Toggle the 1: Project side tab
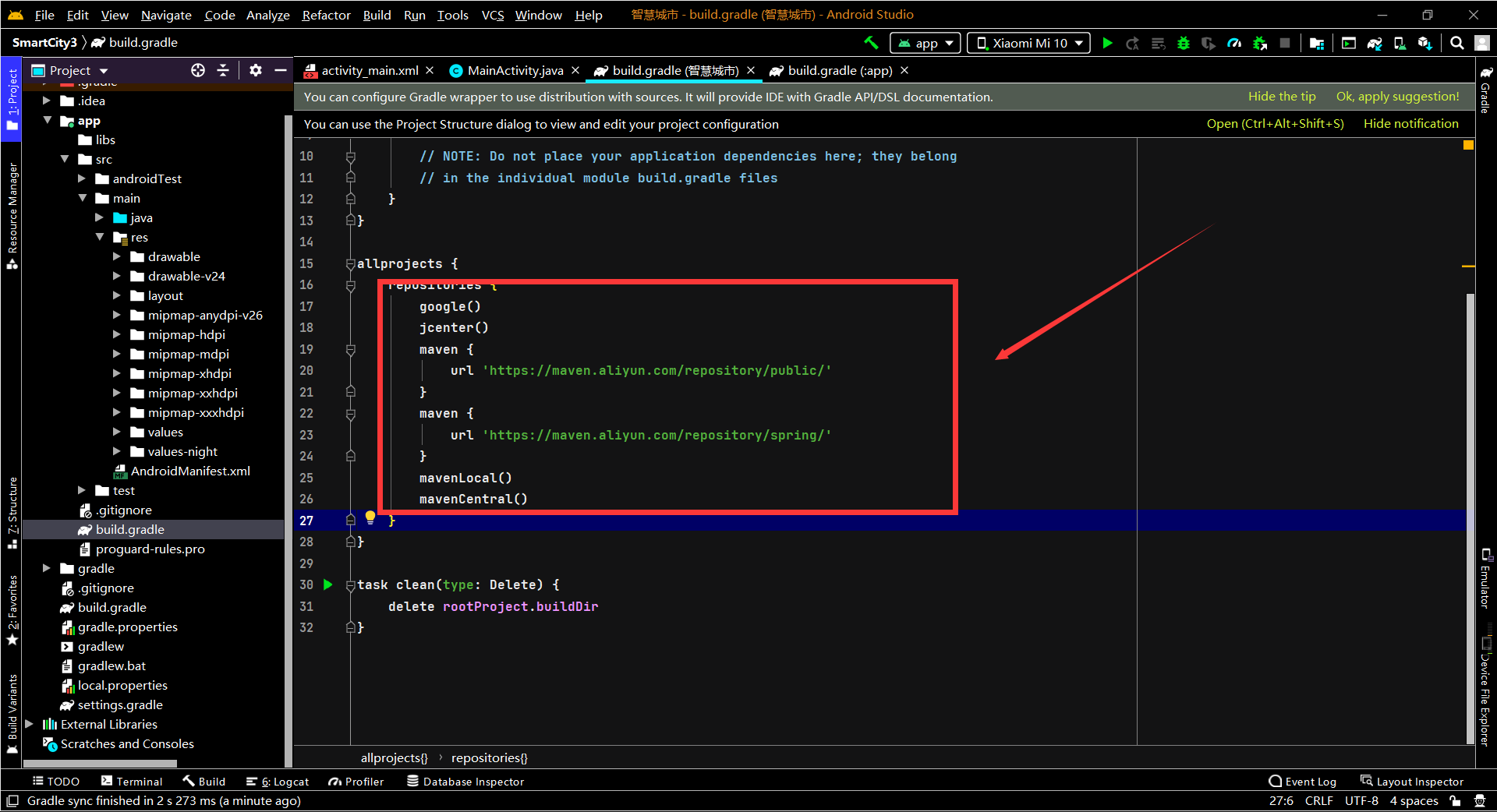The image size is (1497, 812). 12,100
